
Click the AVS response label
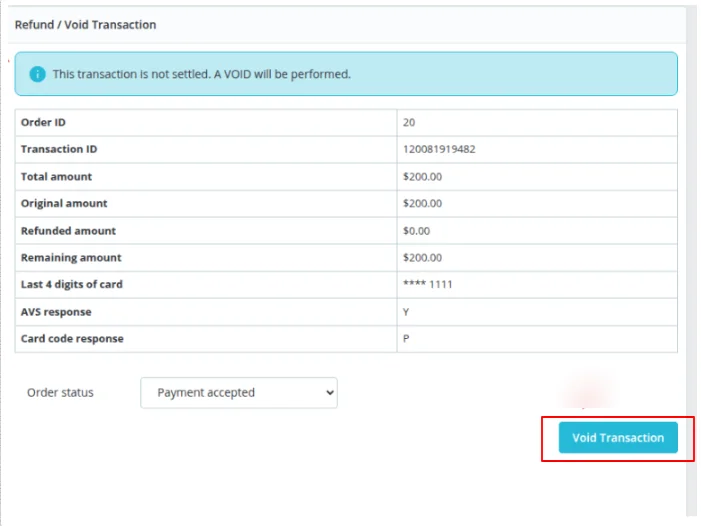click(56, 312)
